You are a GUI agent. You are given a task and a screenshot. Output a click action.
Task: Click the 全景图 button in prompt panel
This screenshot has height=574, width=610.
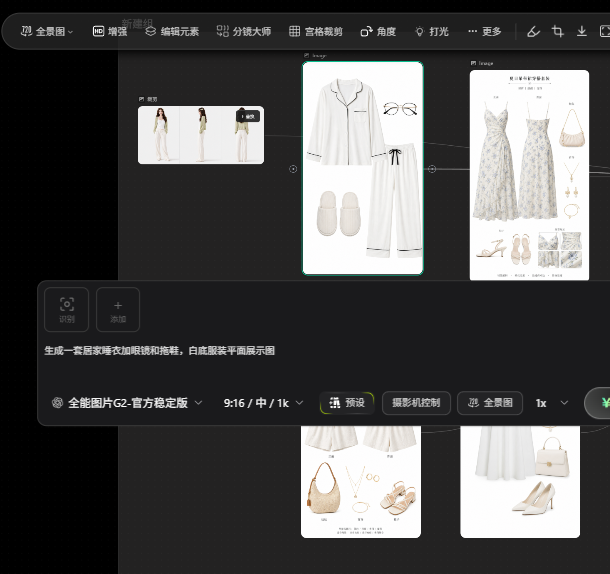click(490, 403)
